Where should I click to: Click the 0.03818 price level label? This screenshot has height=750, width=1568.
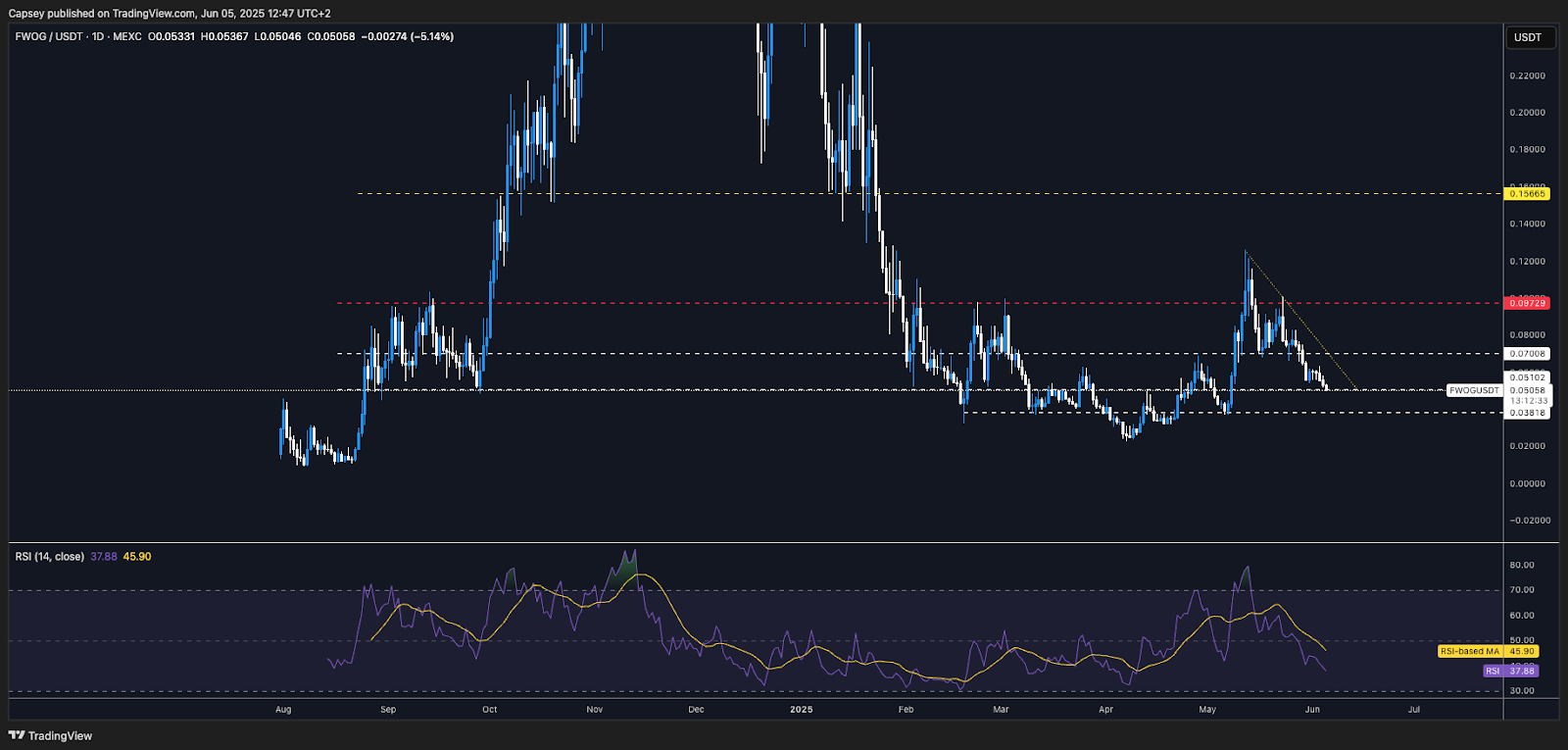(x=1527, y=413)
